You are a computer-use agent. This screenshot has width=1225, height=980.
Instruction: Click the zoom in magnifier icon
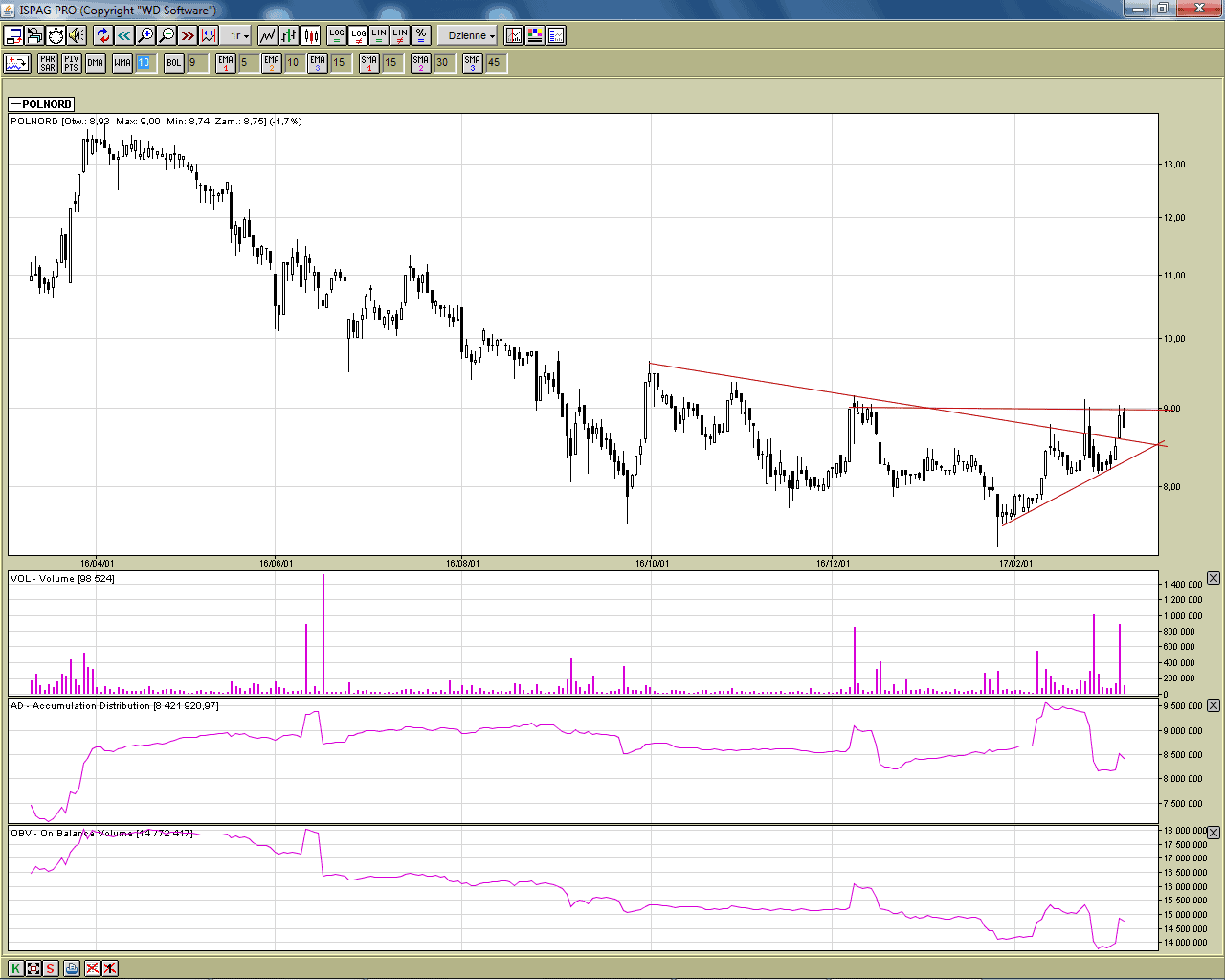(x=145, y=35)
